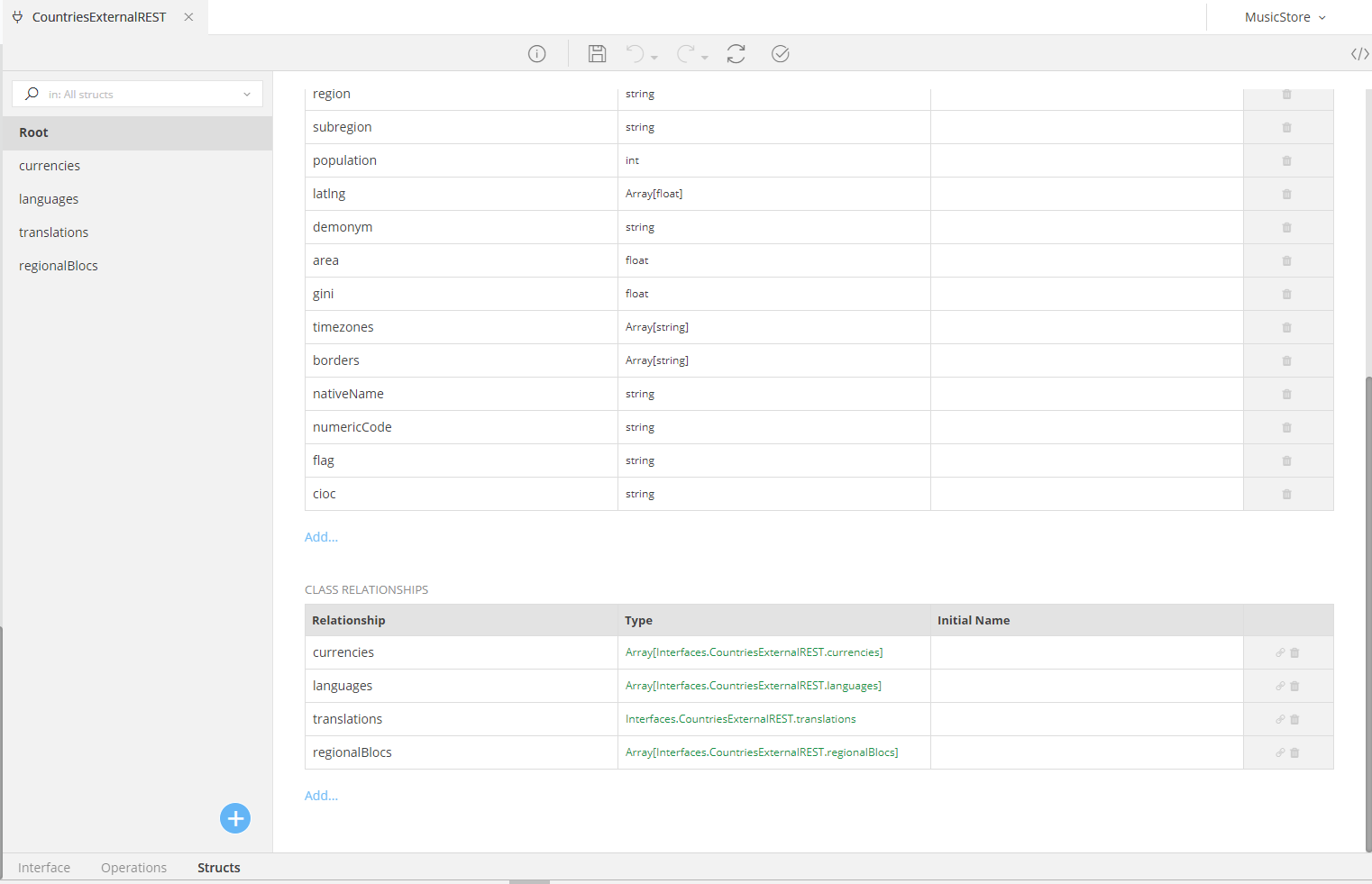The height and width of the screenshot is (884, 1372).
Task: Click the validate checkmark circle icon
Action: pos(781,54)
